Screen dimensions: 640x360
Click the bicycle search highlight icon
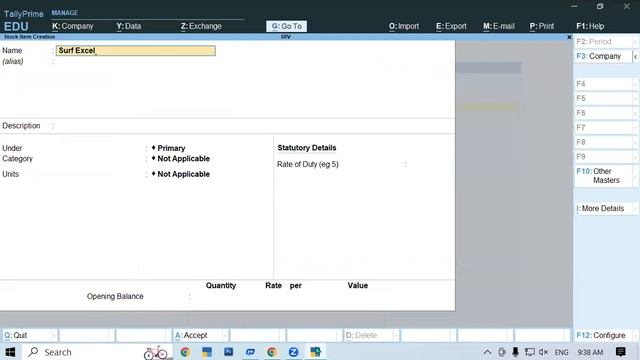pyautogui.click(x=156, y=352)
